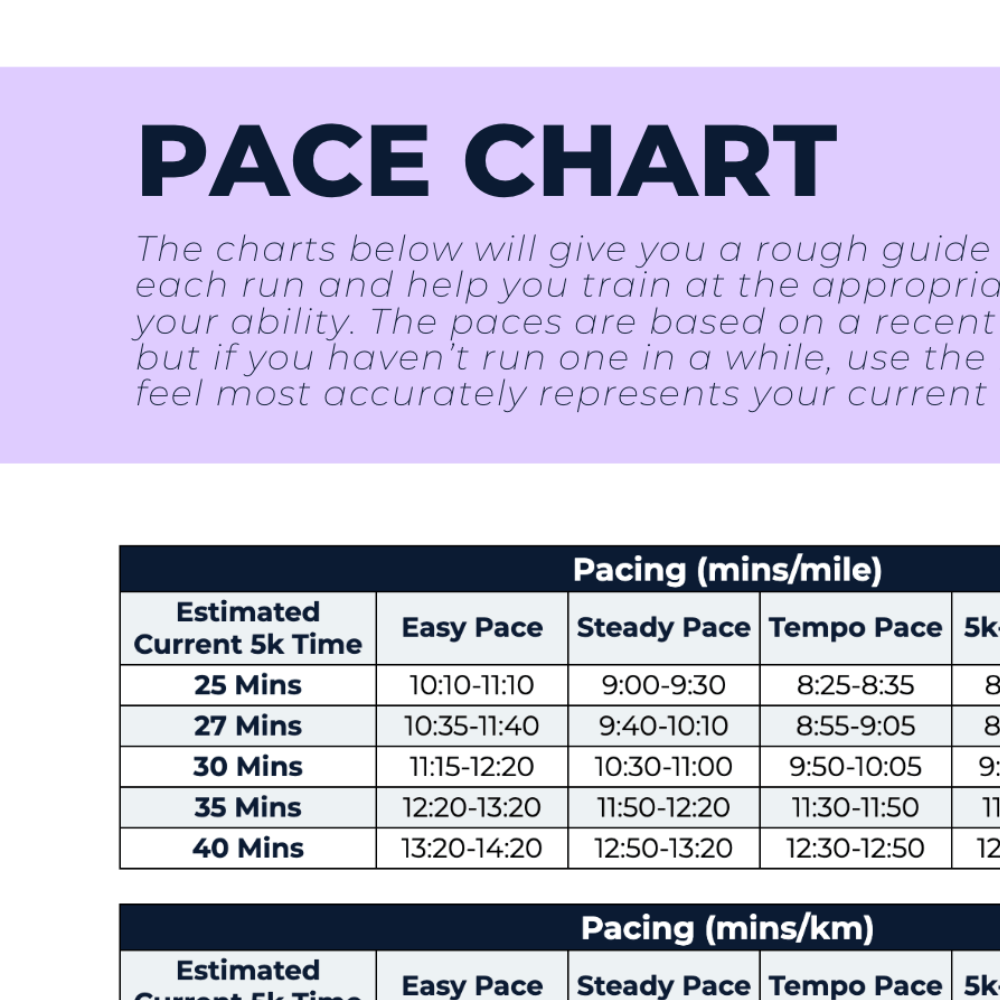Click the 12:30-12:50 tempo pace cell
The width and height of the screenshot is (1000, 1000).
click(x=855, y=848)
